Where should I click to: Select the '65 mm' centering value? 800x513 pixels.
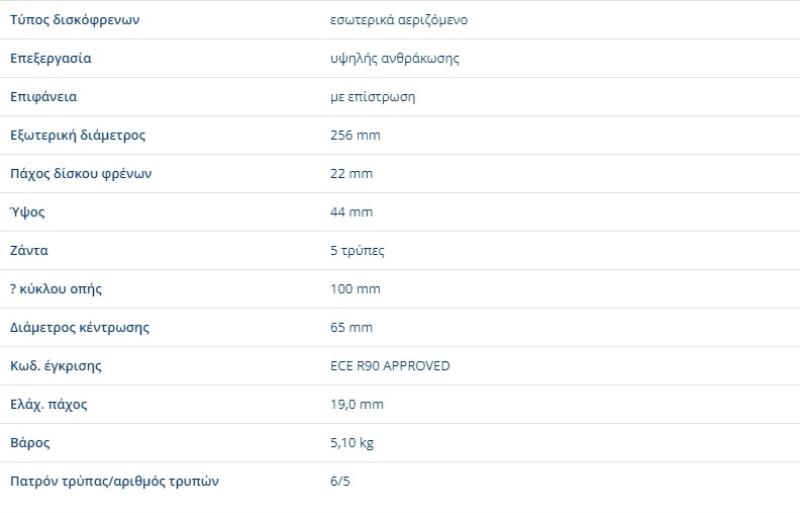(x=351, y=328)
